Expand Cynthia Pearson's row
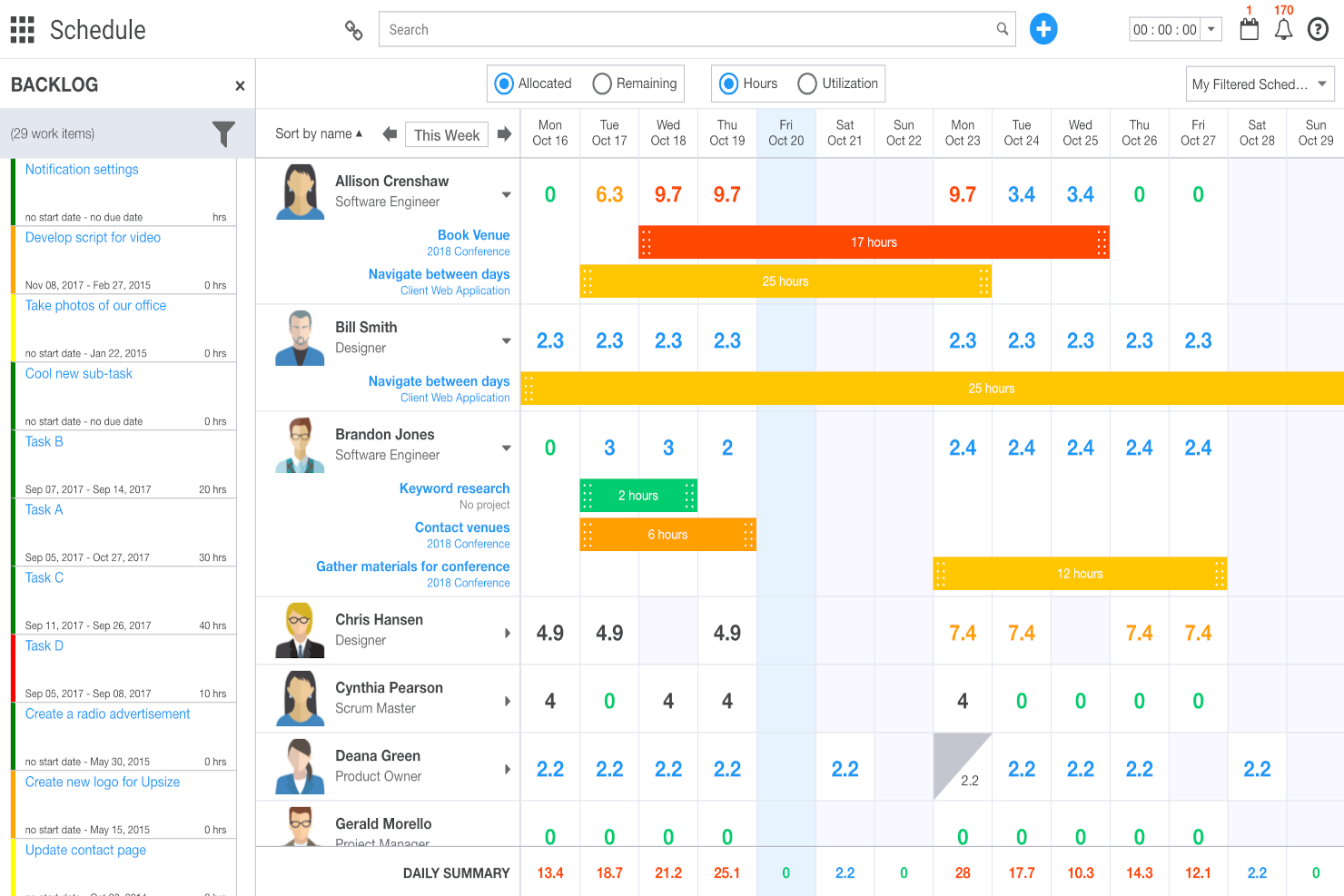Image resolution: width=1344 pixels, height=896 pixels. click(508, 701)
